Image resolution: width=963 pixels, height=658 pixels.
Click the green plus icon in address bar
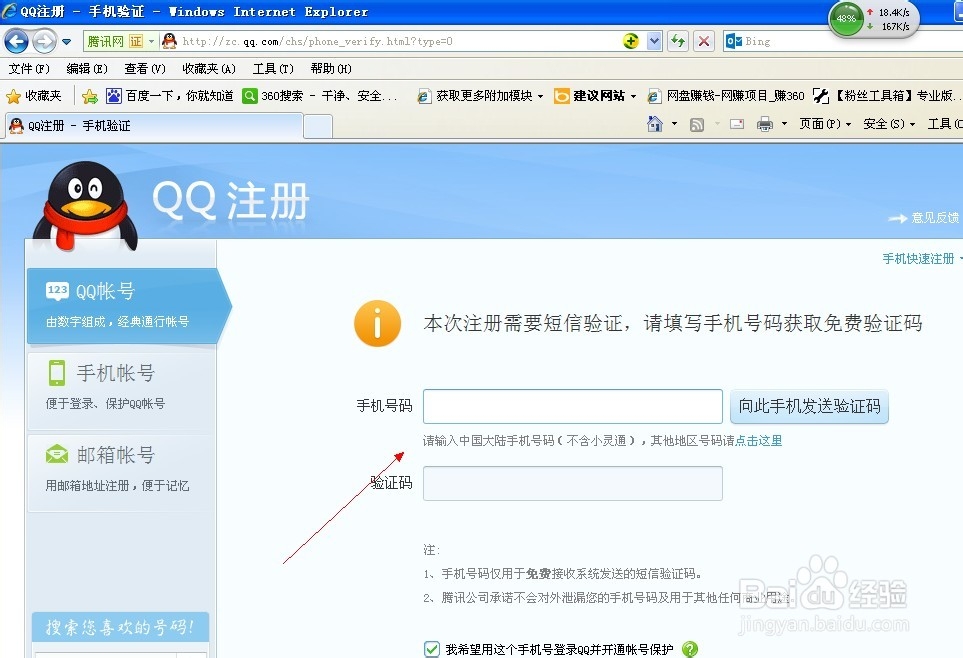631,41
